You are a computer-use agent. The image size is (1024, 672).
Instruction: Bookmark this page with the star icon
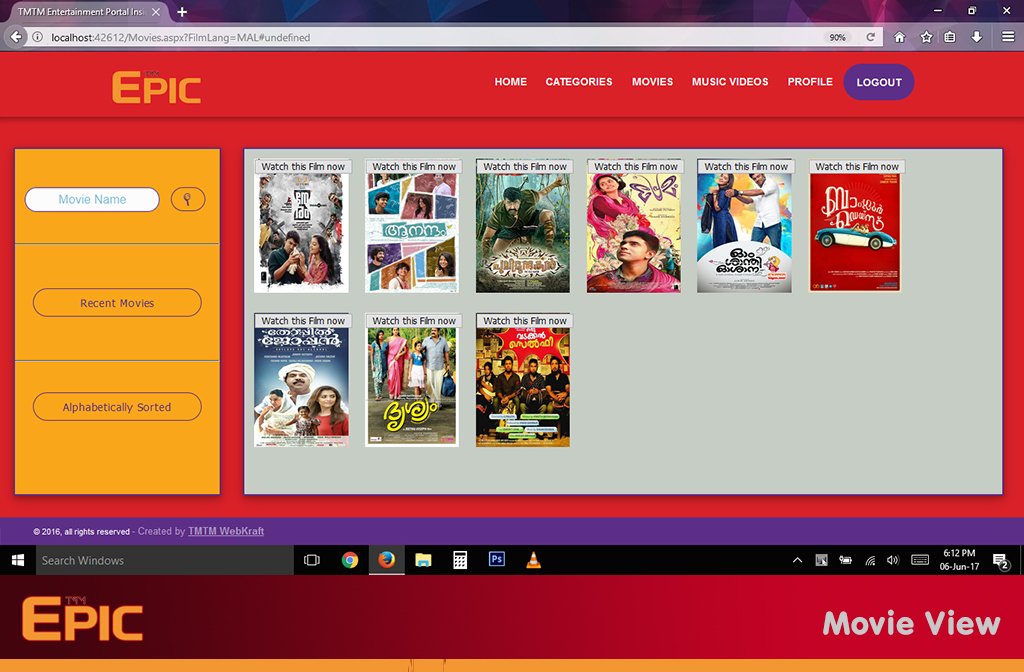926,37
